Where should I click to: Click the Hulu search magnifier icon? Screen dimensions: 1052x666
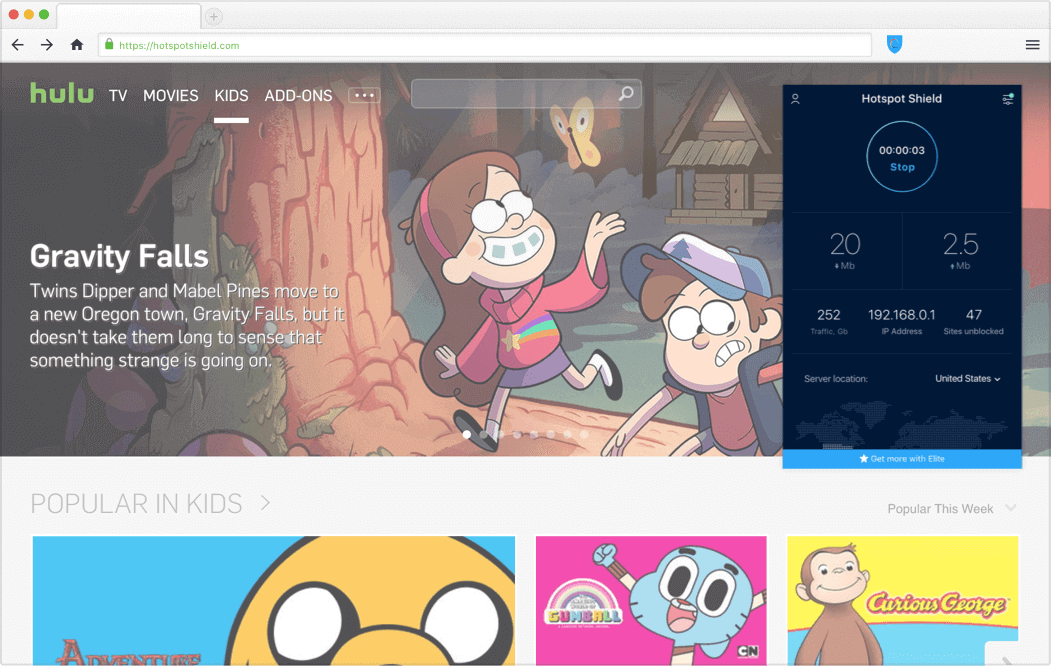tap(626, 94)
